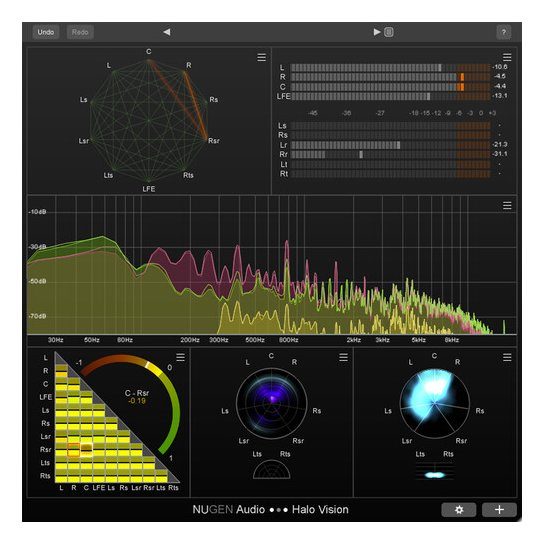
Task: Click the -70dB label on spectrum
Action: point(37,316)
